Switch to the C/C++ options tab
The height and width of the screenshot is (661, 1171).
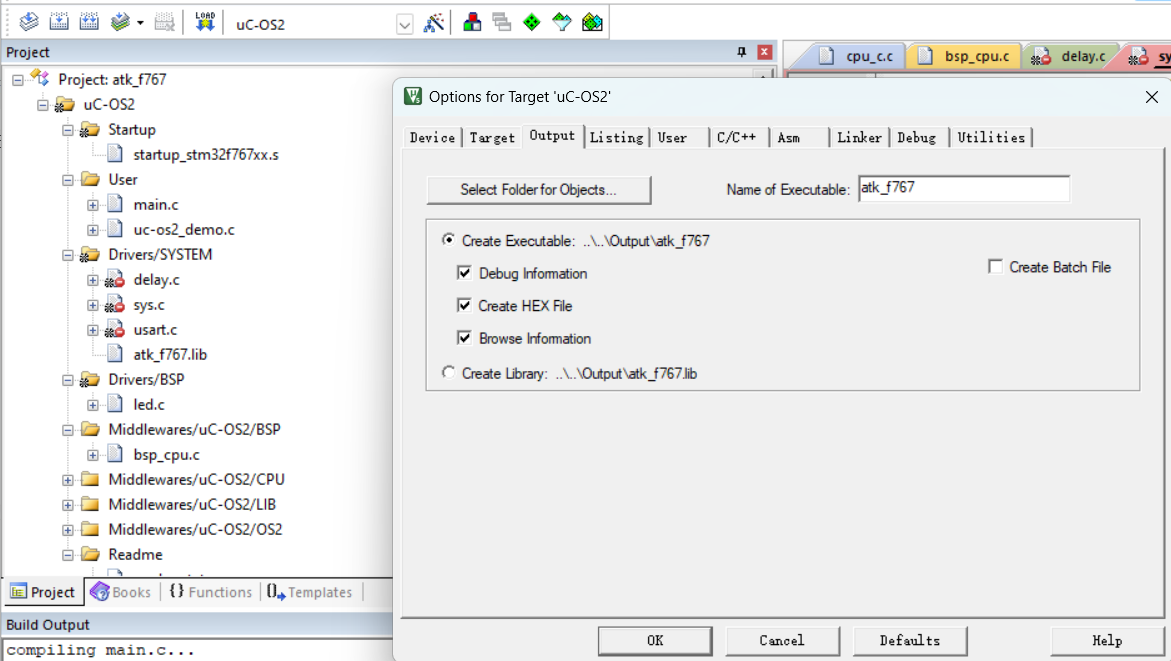(736, 138)
